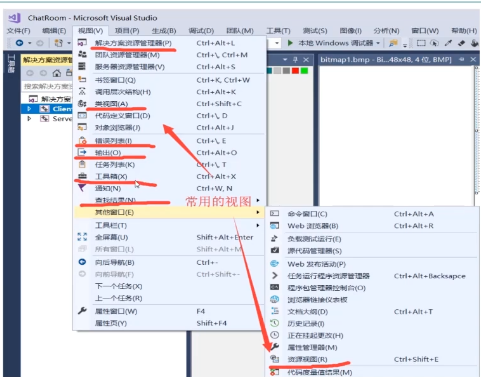The height and width of the screenshot is (377, 481).
Task: Select the rectangle selection tool in toolbar
Action: 421,43
